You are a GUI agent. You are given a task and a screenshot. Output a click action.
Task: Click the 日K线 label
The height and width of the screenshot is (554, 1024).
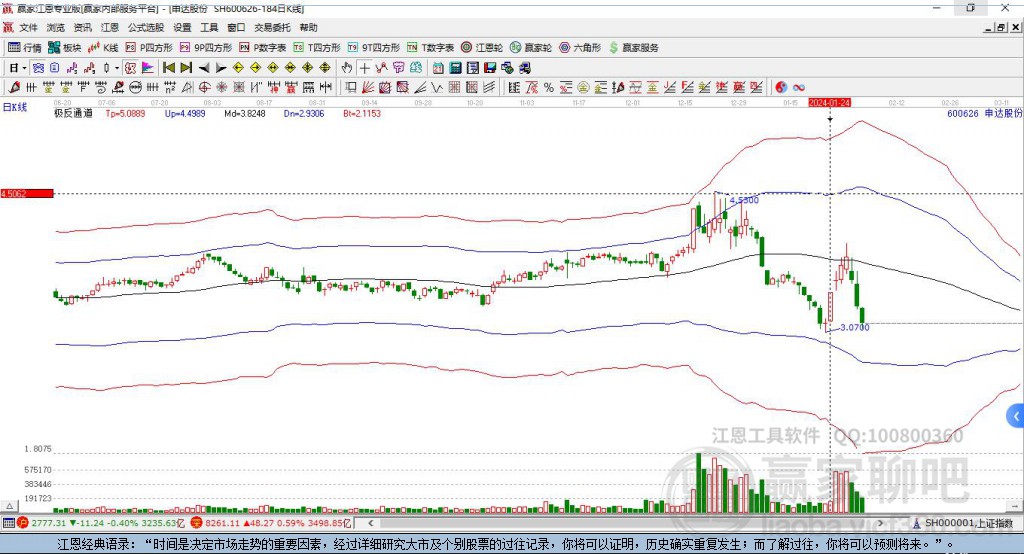click(x=15, y=107)
